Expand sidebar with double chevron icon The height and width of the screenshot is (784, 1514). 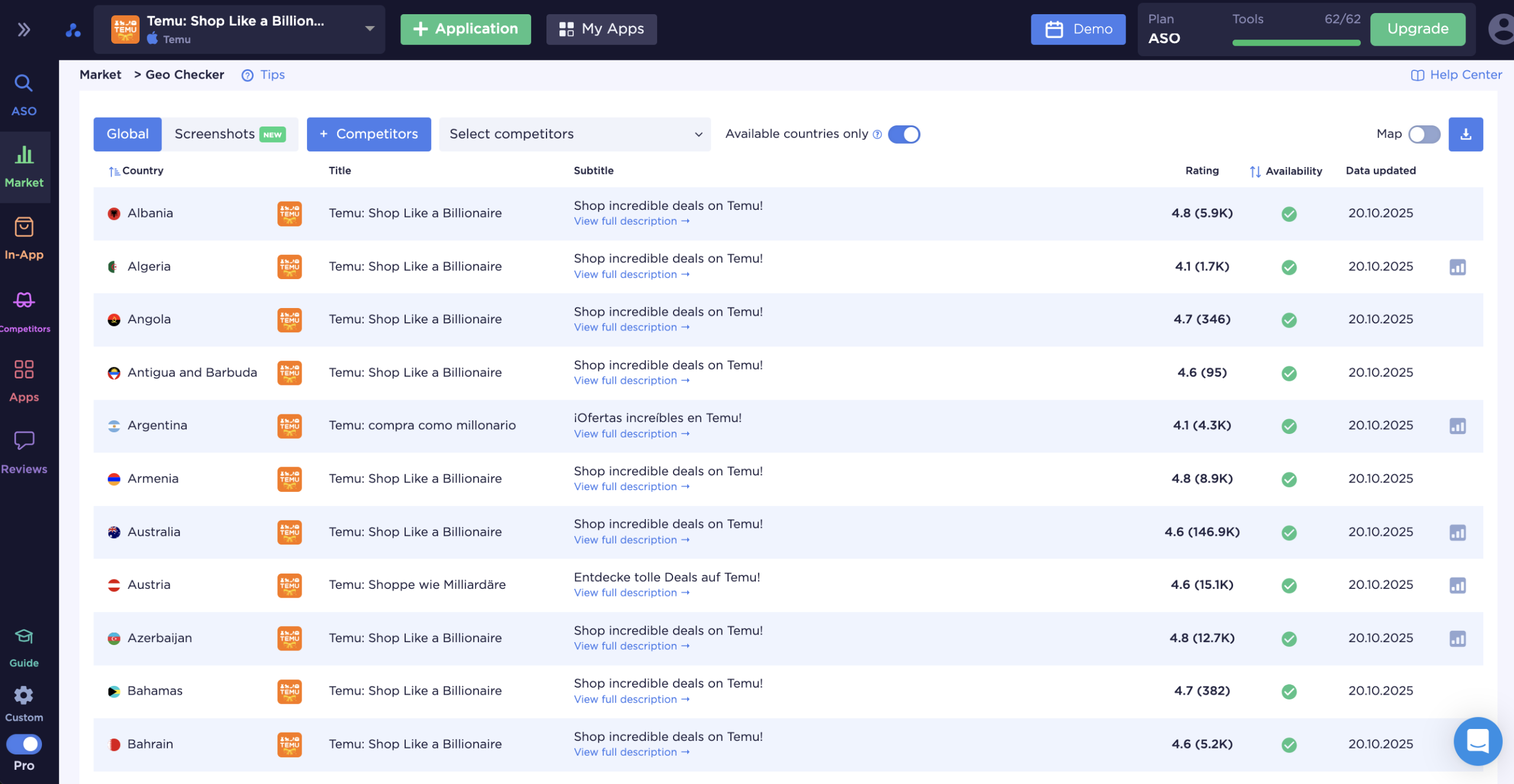pyautogui.click(x=24, y=30)
